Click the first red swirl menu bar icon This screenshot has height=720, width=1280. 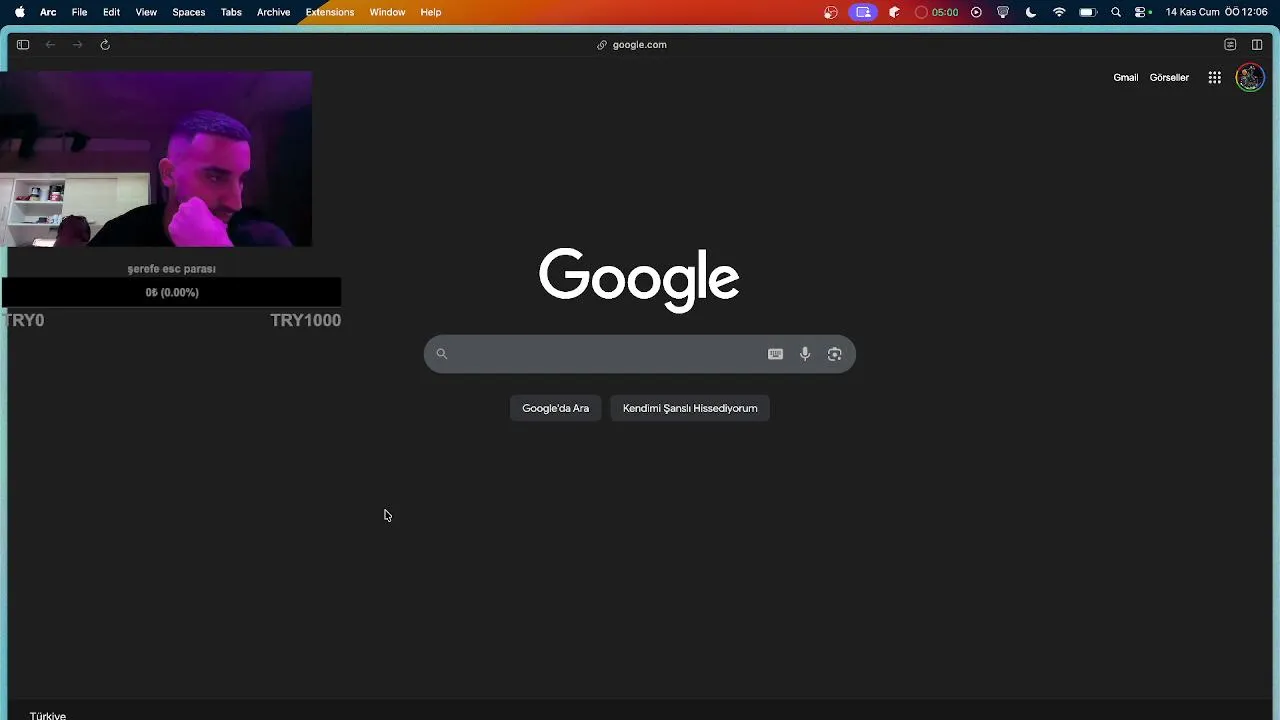(831, 12)
